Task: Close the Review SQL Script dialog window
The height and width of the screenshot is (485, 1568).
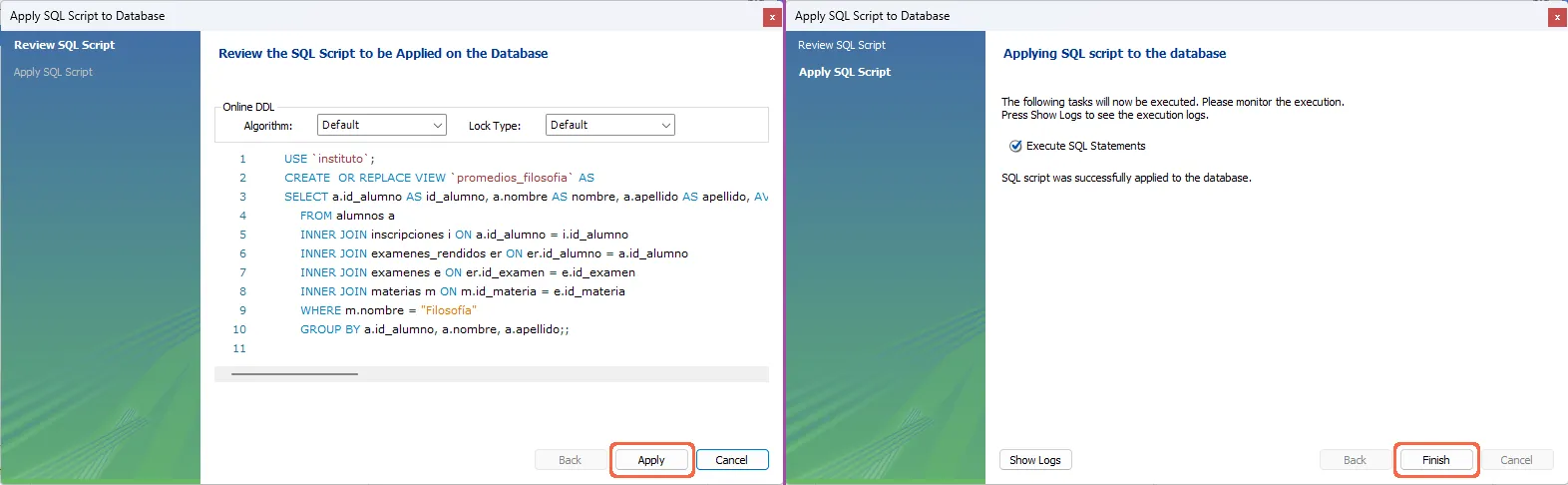Action: click(x=772, y=17)
